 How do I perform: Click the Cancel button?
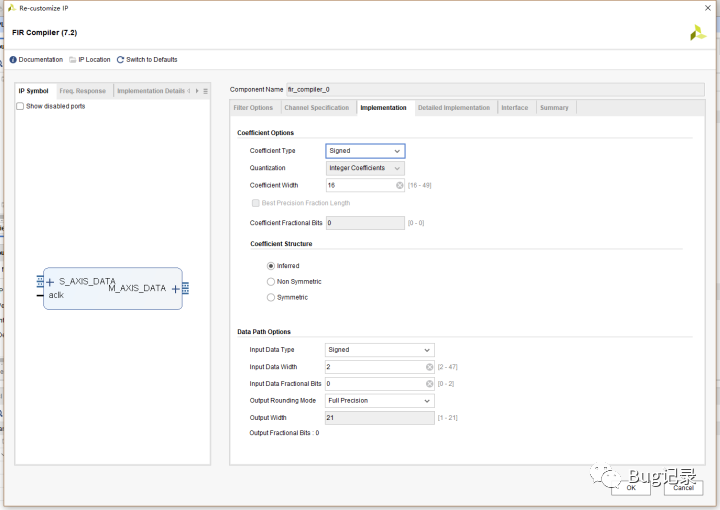(683, 488)
